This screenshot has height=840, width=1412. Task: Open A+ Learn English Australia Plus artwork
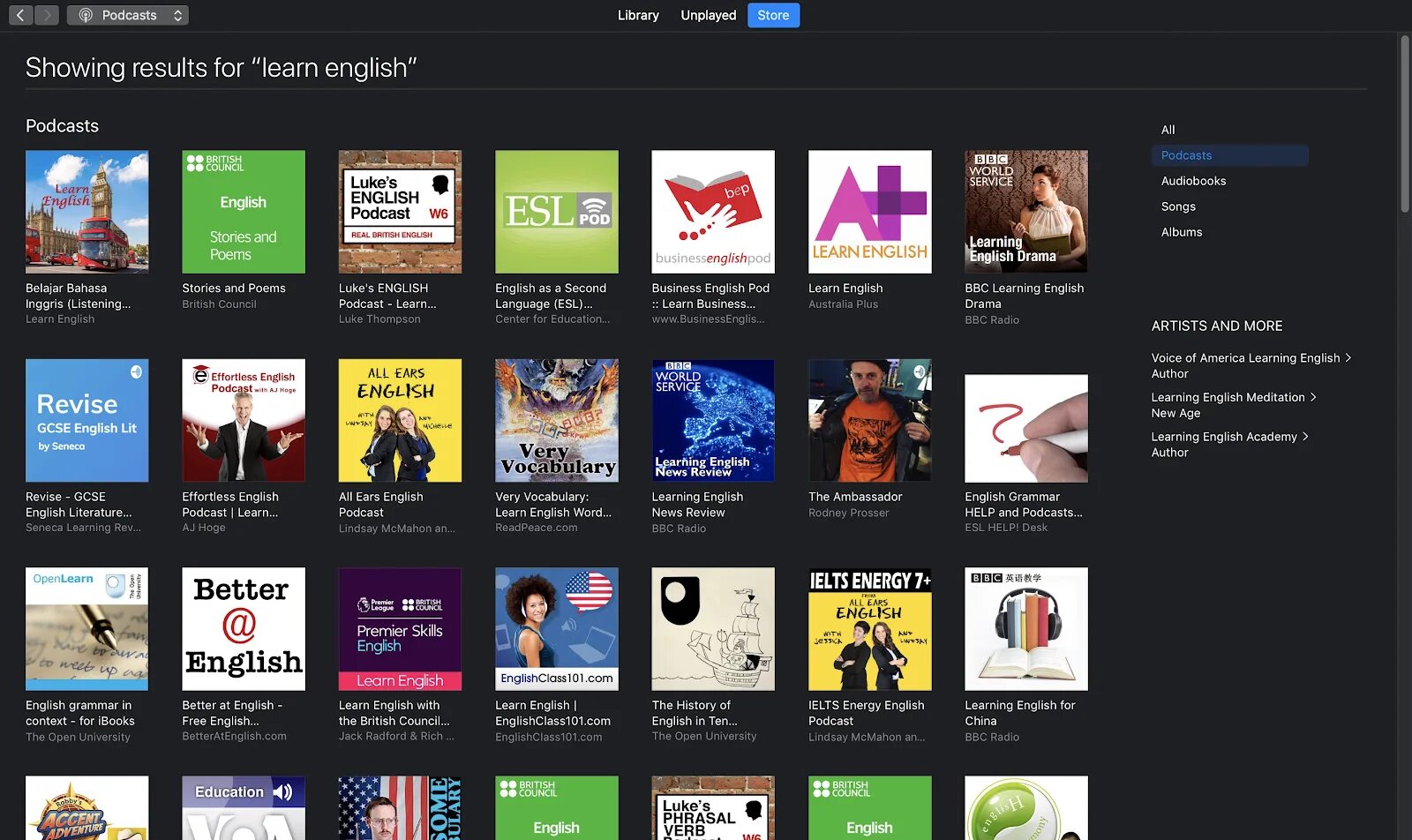(x=870, y=212)
